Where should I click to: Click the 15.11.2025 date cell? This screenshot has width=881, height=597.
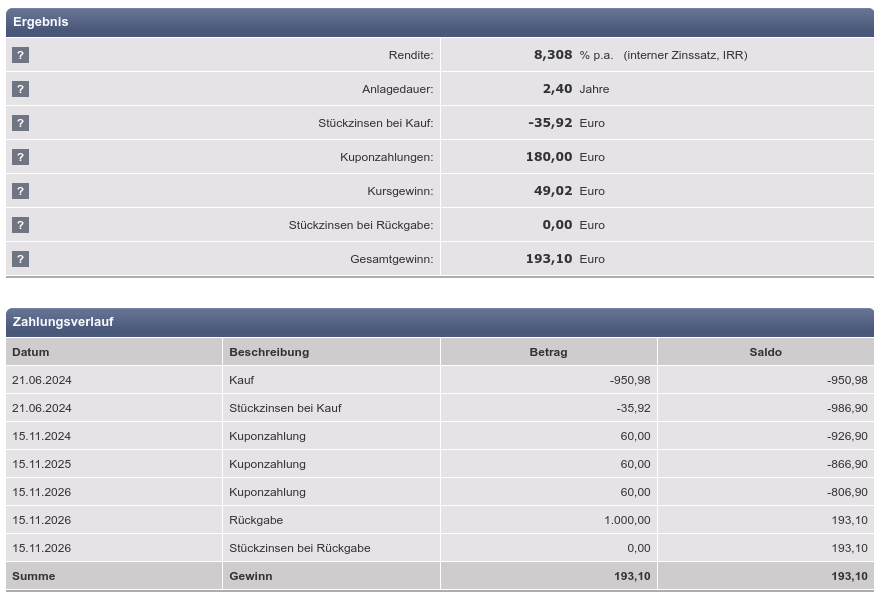(42, 464)
